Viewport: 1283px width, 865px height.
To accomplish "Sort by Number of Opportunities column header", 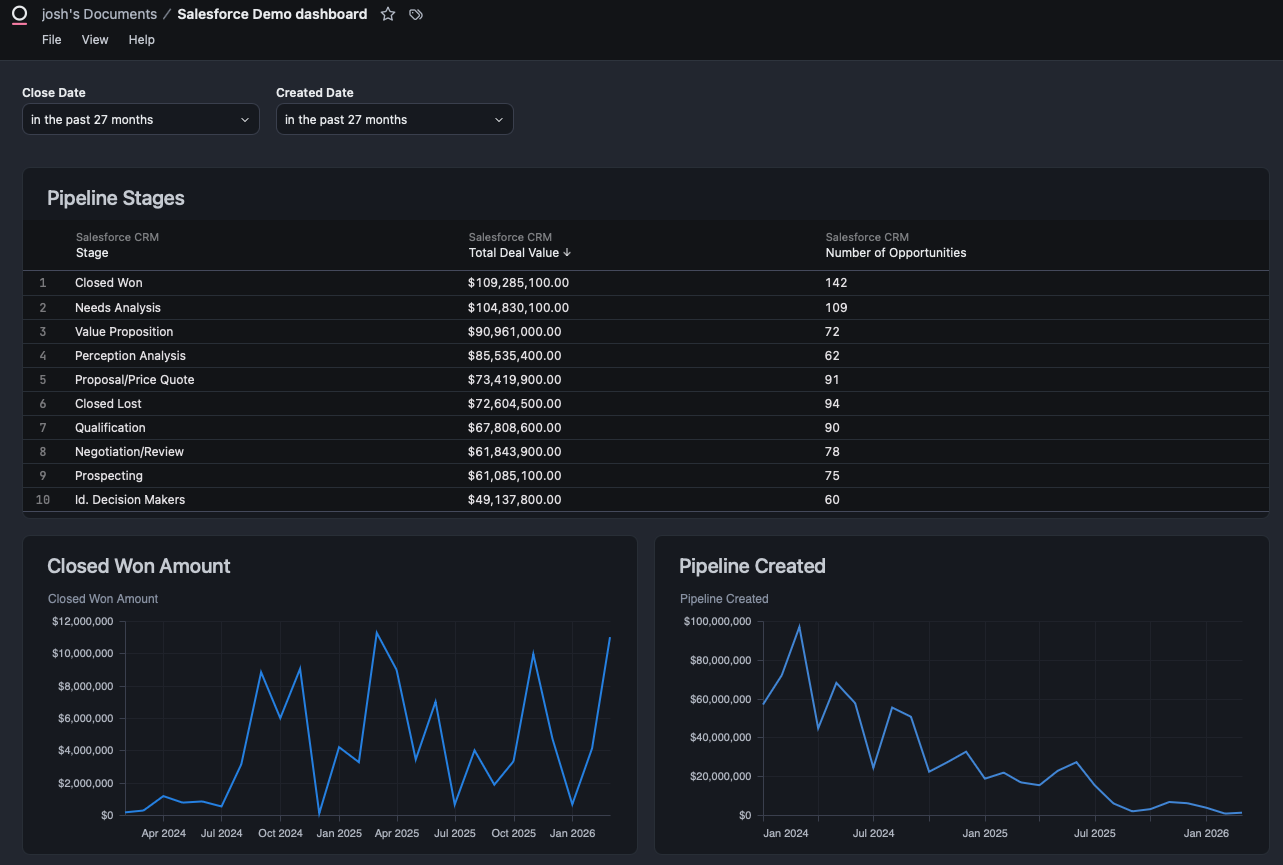I will click(895, 253).
